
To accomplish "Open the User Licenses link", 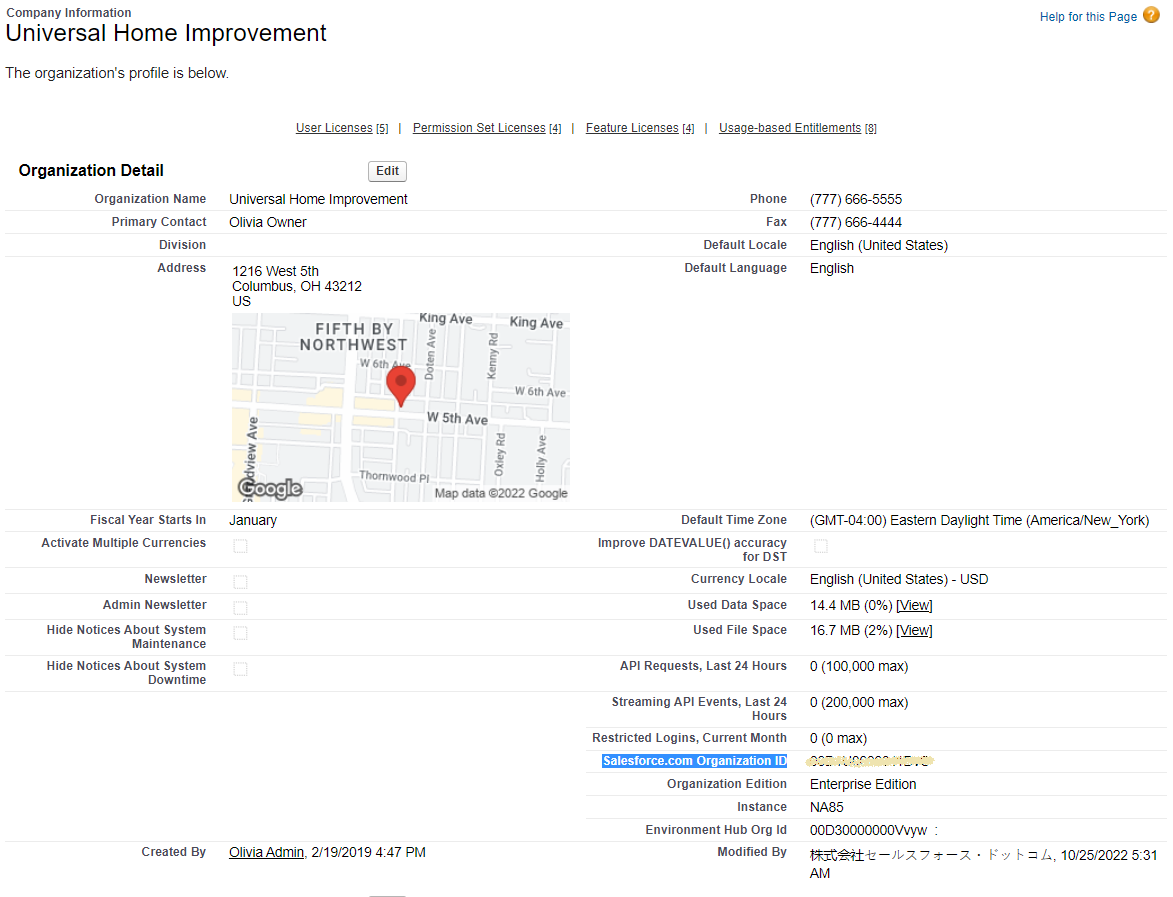I will point(334,128).
